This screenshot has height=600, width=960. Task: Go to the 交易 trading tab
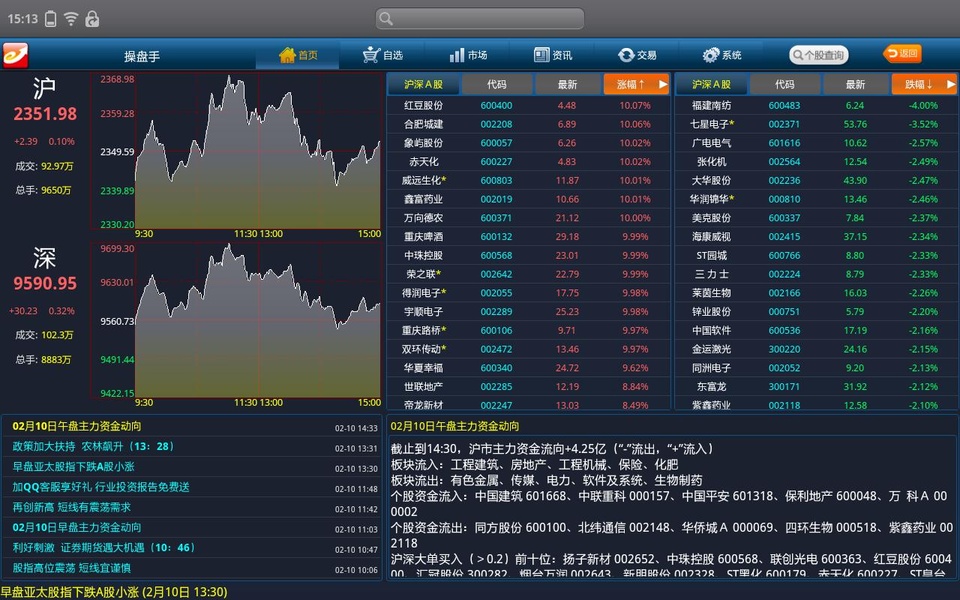[x=637, y=55]
